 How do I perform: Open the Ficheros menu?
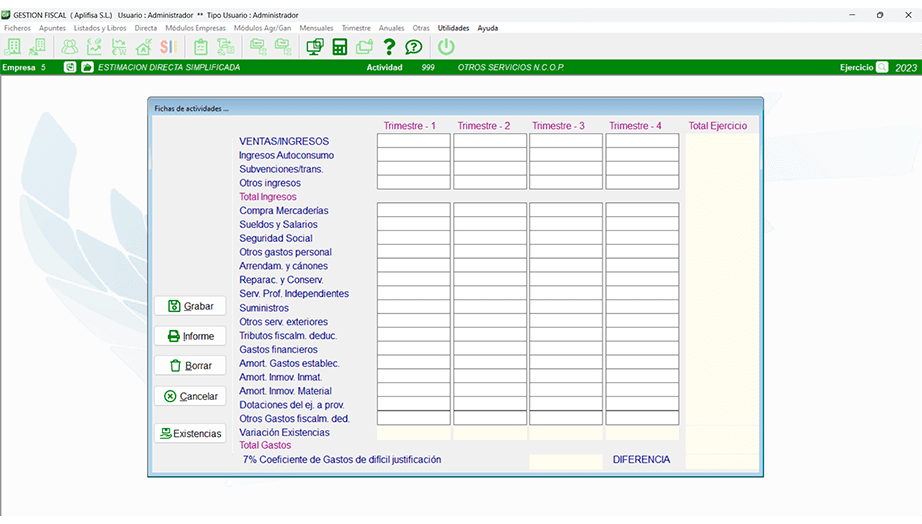18,28
